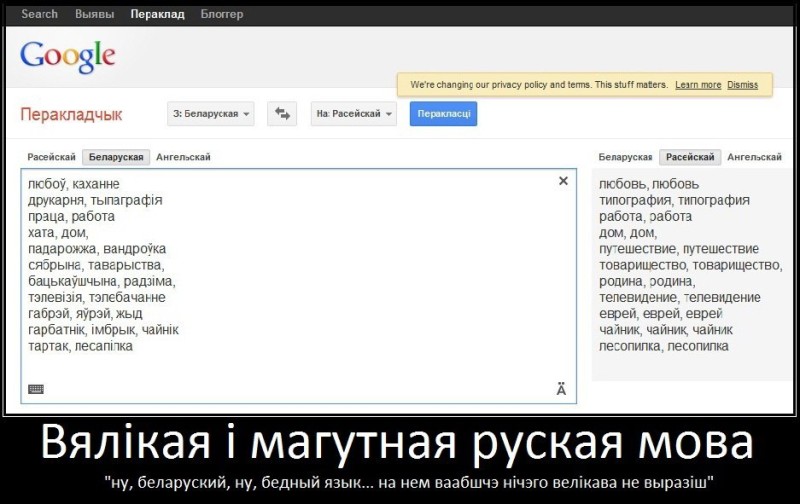Click the source line 'хата, дом,'
This screenshot has height=504, width=800.
pos(58,233)
